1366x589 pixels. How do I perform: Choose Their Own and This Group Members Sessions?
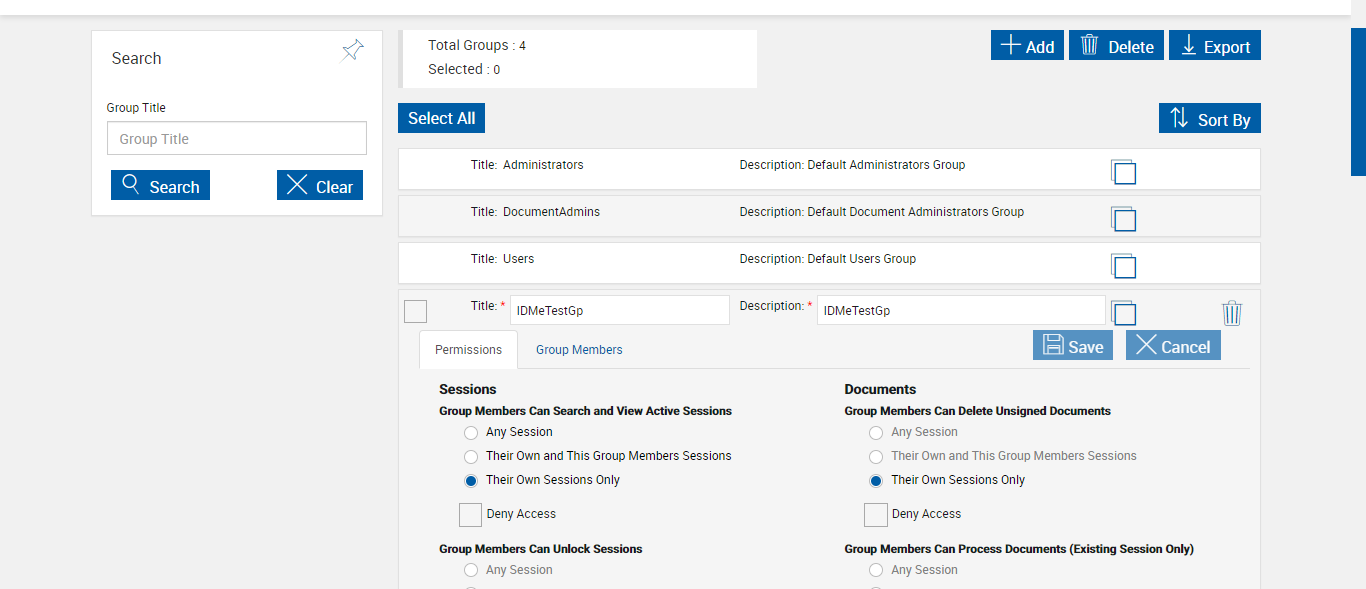click(x=471, y=456)
